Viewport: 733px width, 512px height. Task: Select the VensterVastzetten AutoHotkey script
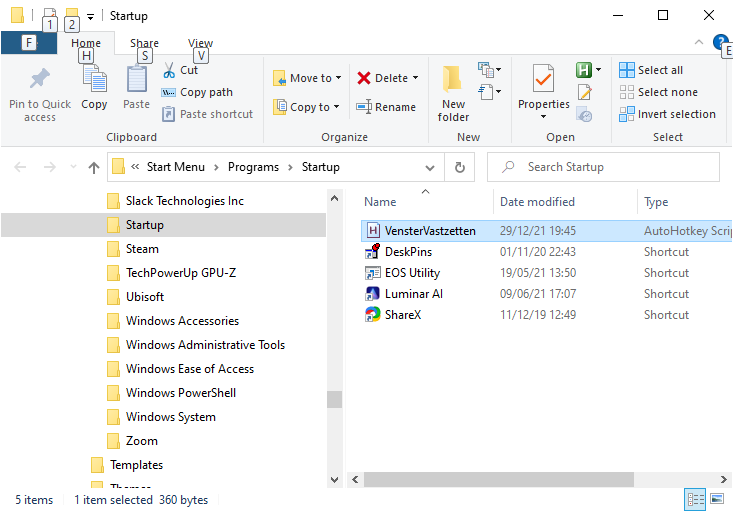click(546, 231)
